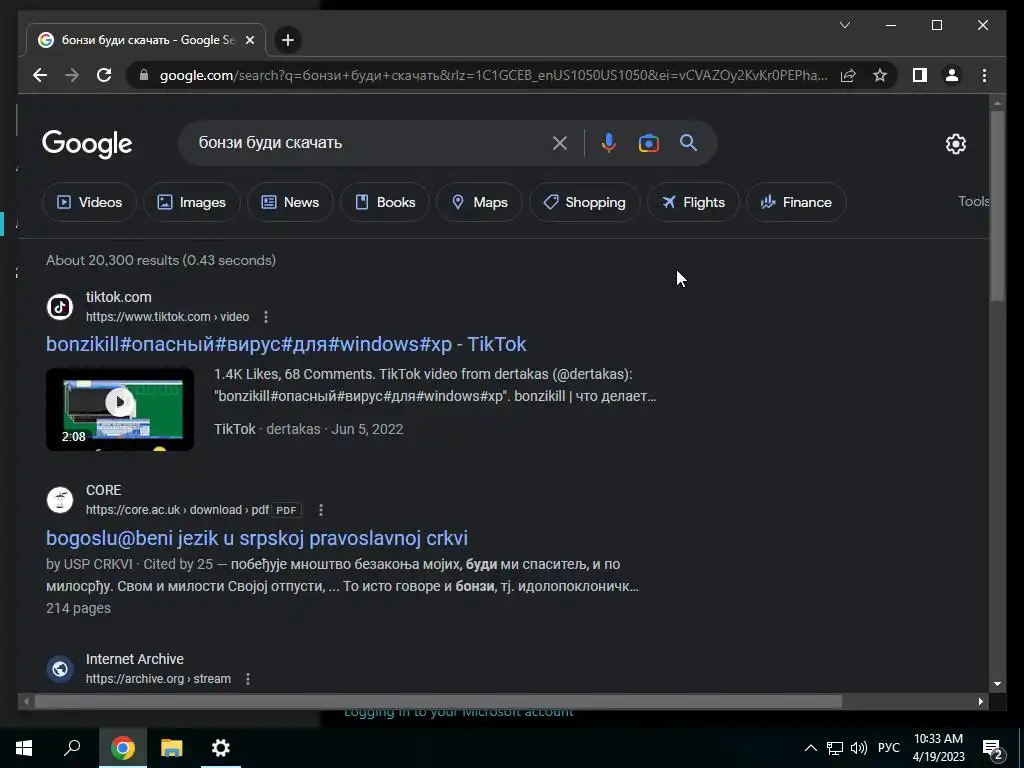Click the scroll down arrow

997,684
